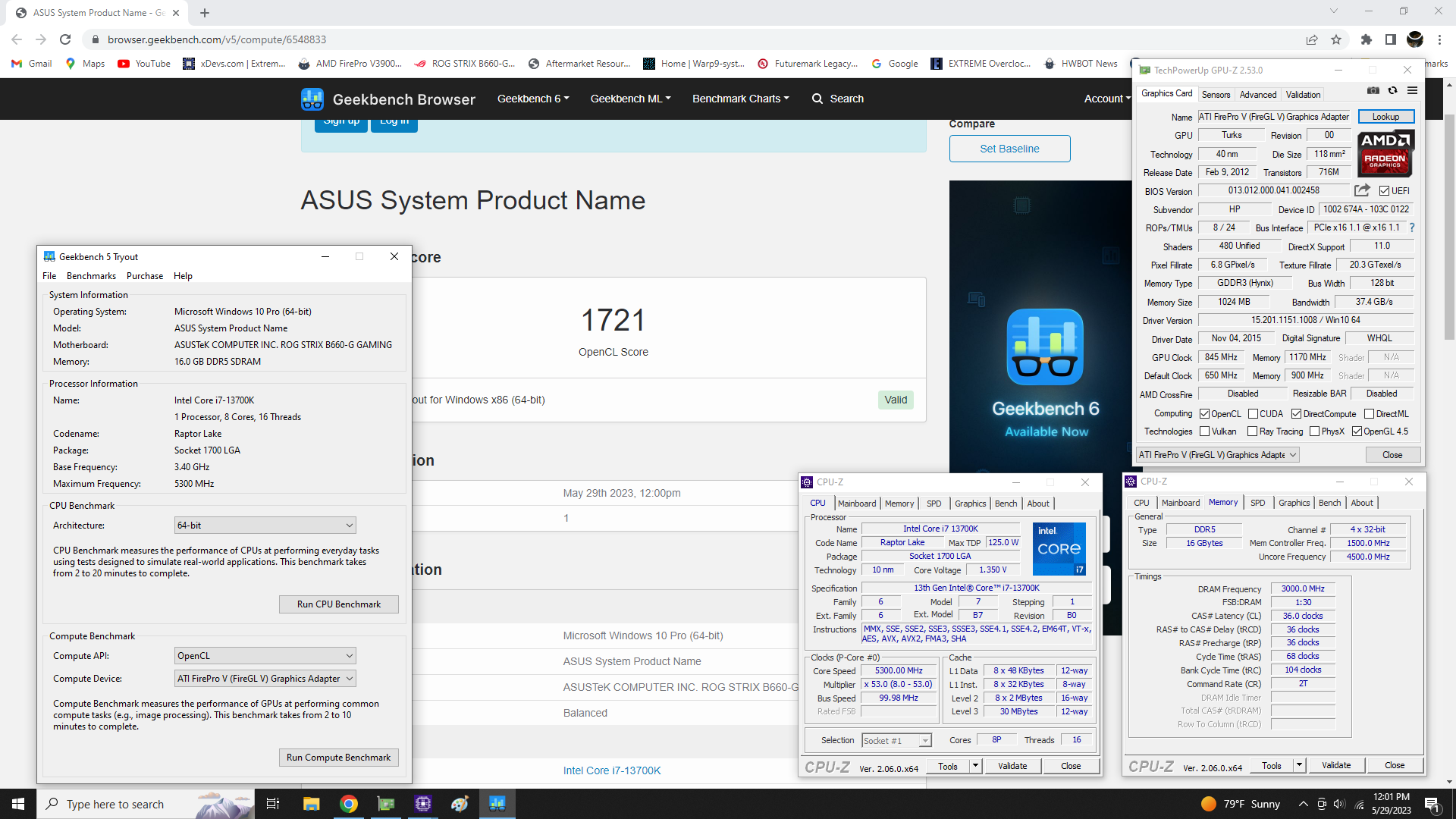Open the Mainboard tab in left CPU-Z
The height and width of the screenshot is (819, 1456).
point(857,504)
